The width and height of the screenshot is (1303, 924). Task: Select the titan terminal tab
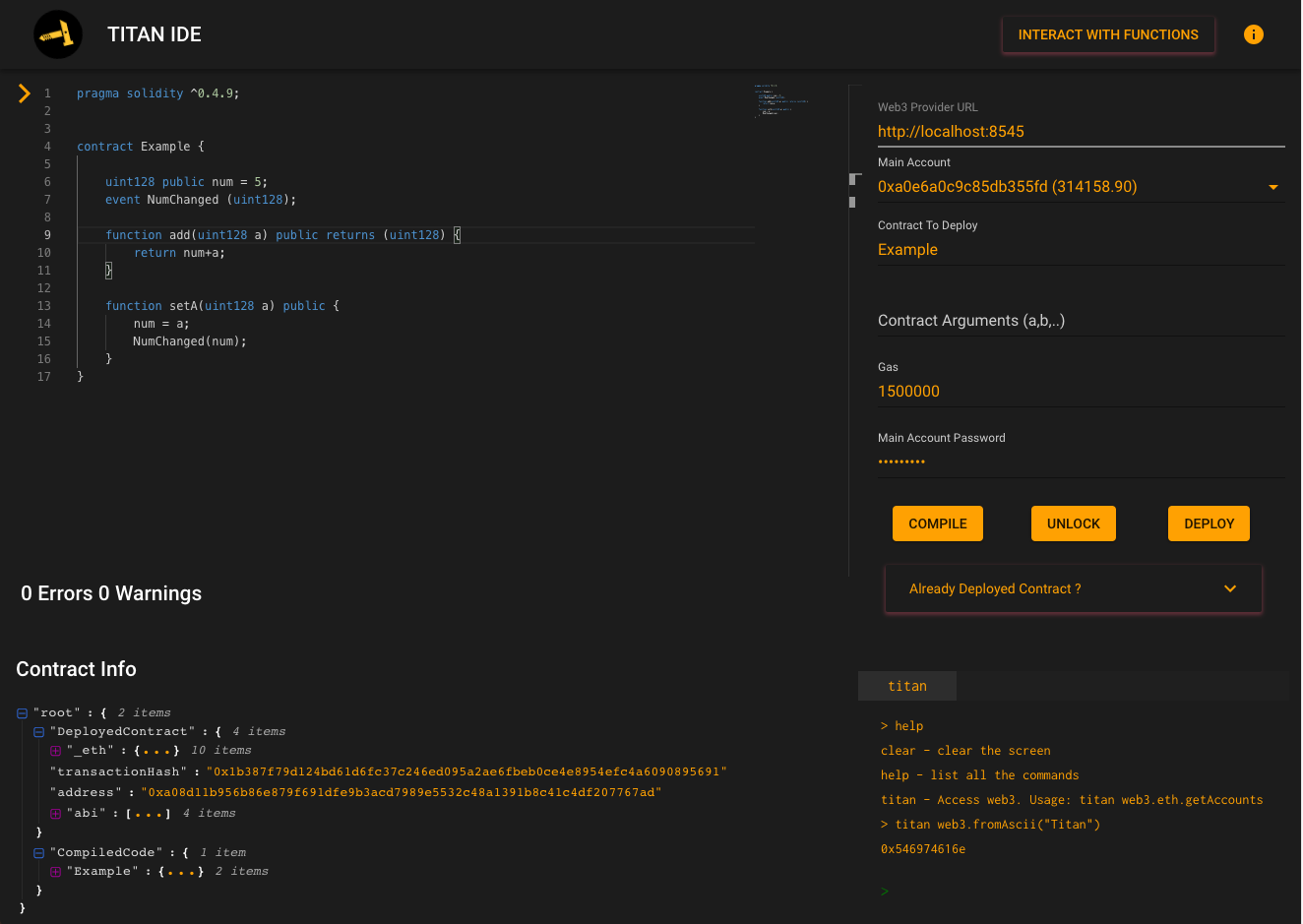click(907, 686)
